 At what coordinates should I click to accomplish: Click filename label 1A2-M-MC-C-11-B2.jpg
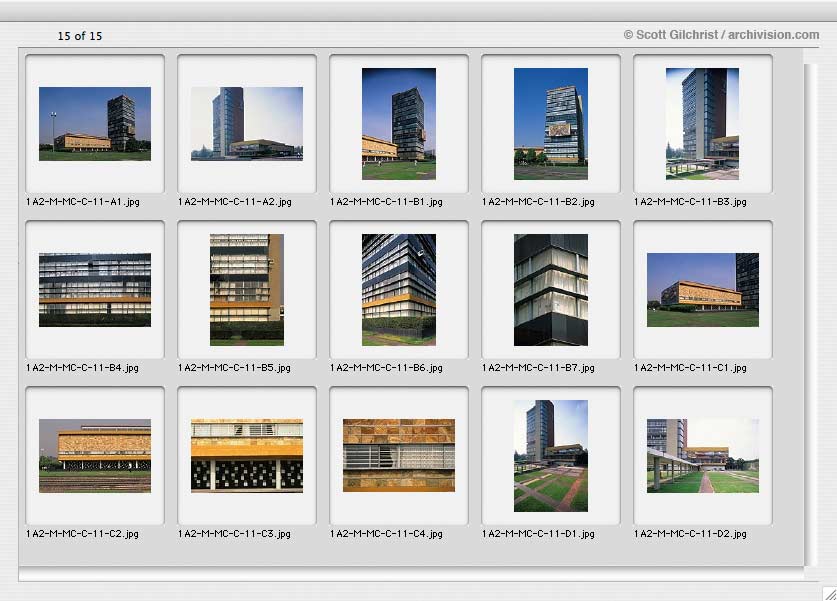pyautogui.click(x=538, y=202)
